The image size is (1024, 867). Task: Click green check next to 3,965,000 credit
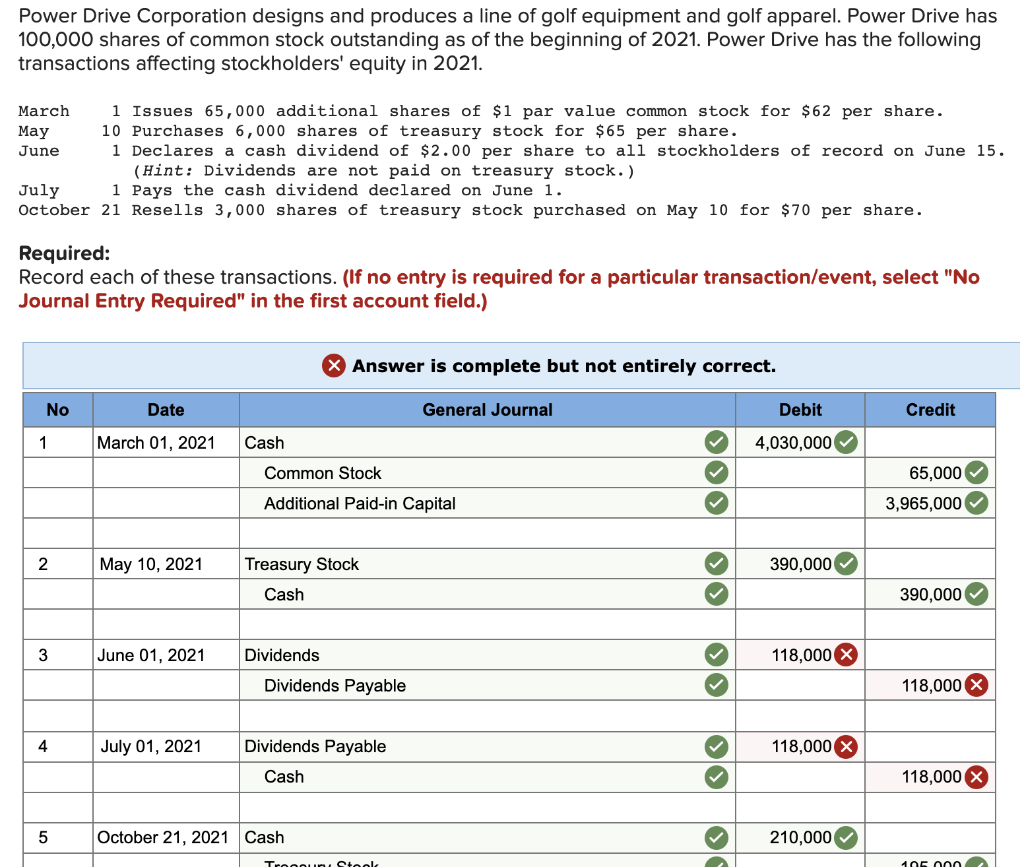click(976, 503)
